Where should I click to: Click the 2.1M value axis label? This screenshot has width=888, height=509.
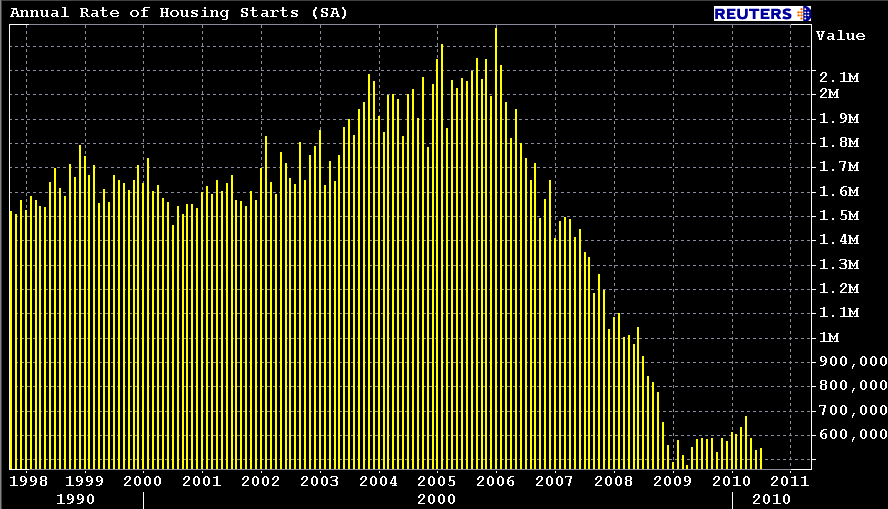point(840,78)
